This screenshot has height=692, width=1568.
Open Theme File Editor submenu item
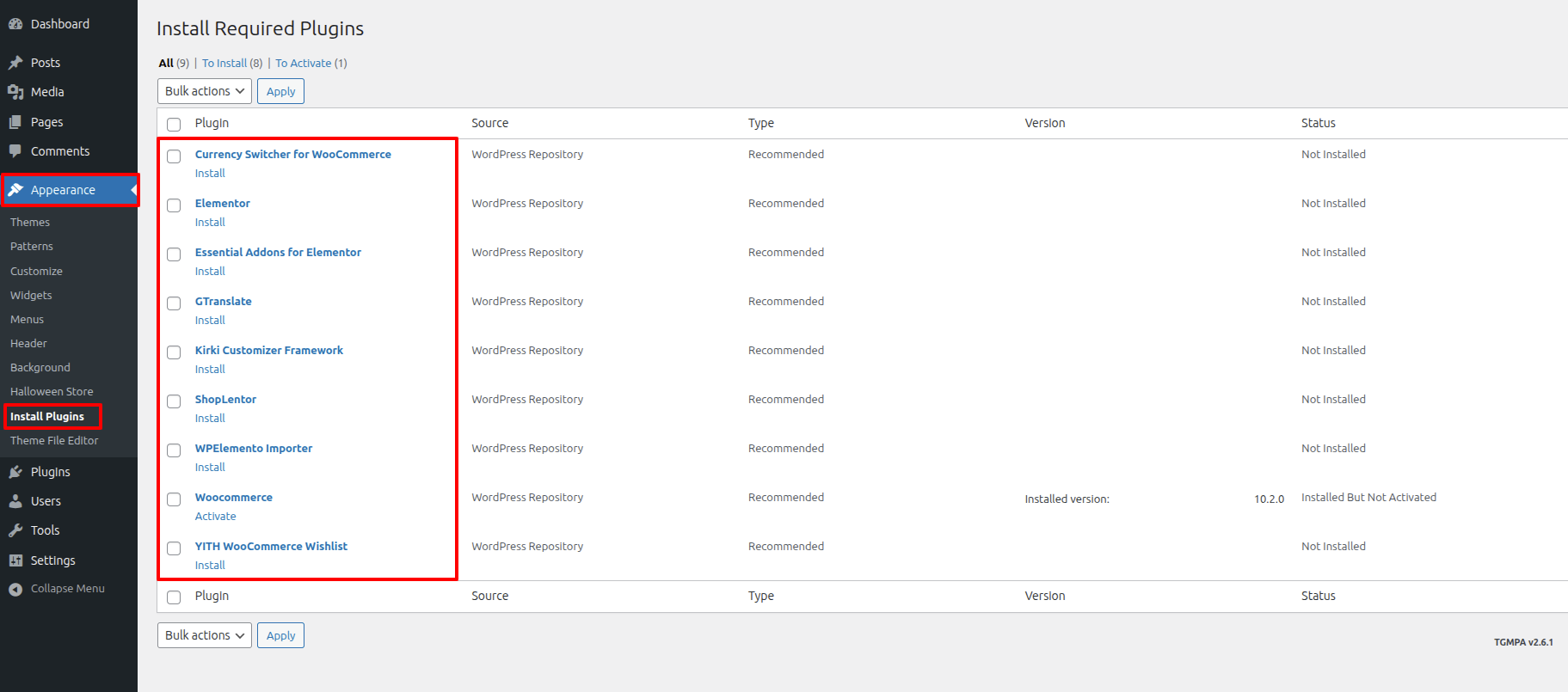coord(54,440)
